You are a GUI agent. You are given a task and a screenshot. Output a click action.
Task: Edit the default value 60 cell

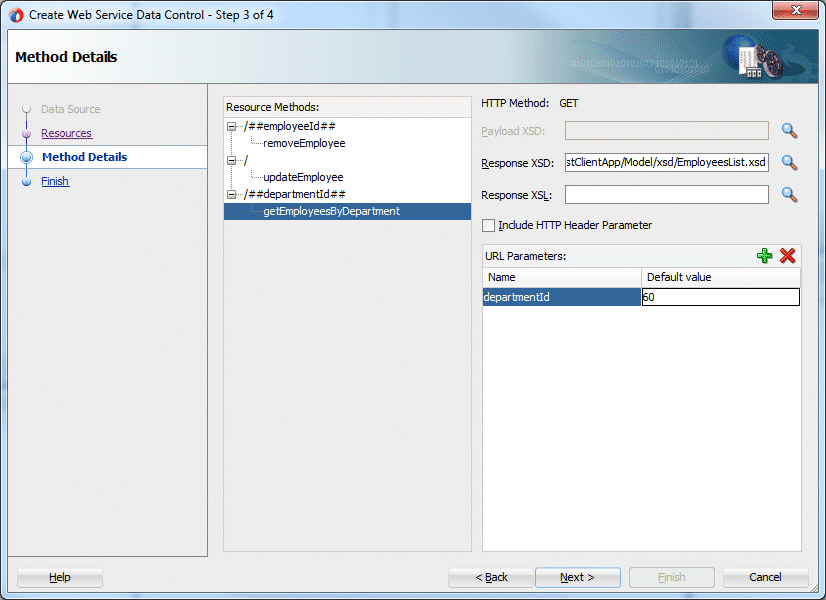click(721, 297)
